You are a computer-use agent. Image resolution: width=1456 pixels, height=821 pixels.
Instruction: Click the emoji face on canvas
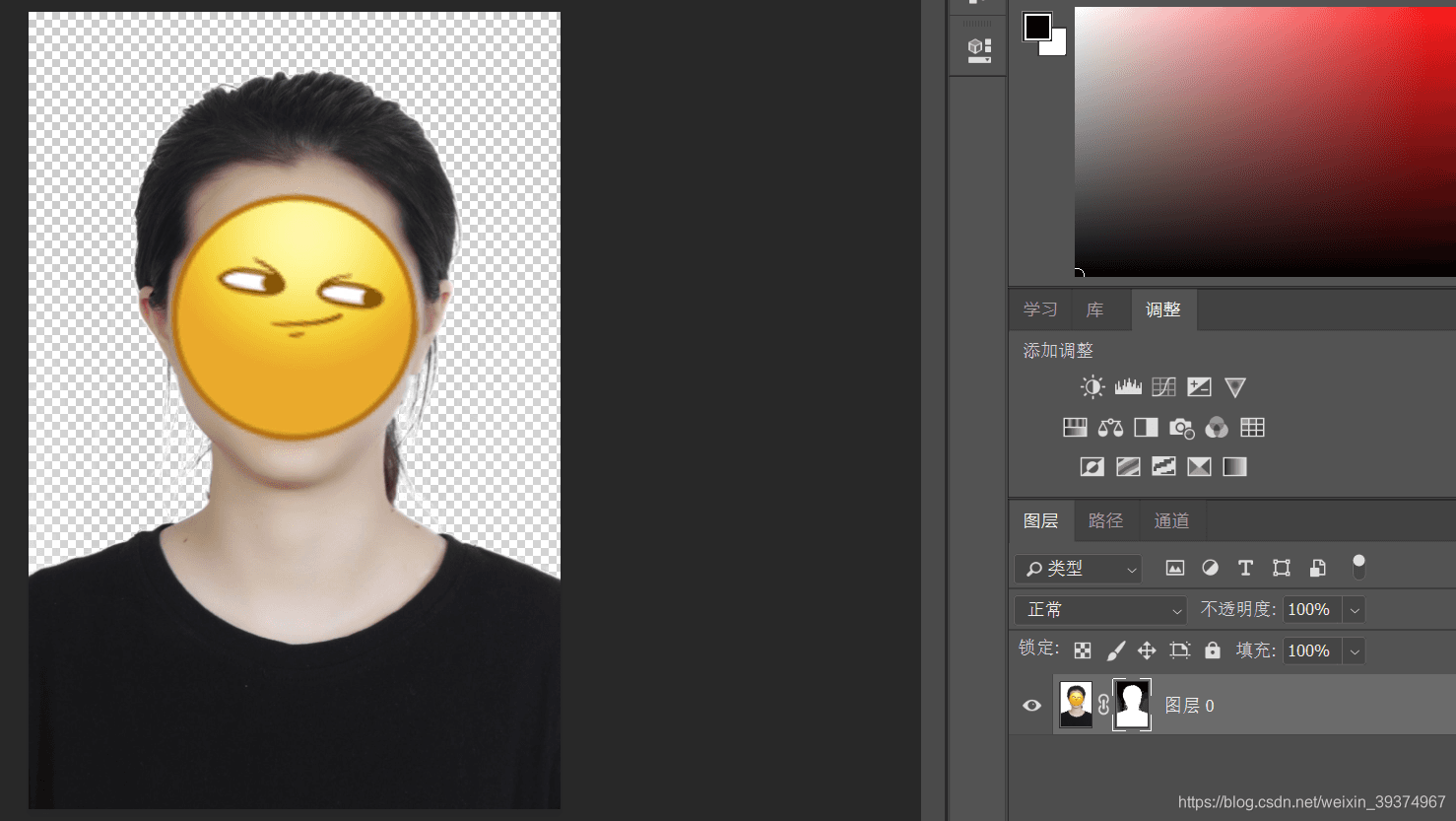[295, 317]
